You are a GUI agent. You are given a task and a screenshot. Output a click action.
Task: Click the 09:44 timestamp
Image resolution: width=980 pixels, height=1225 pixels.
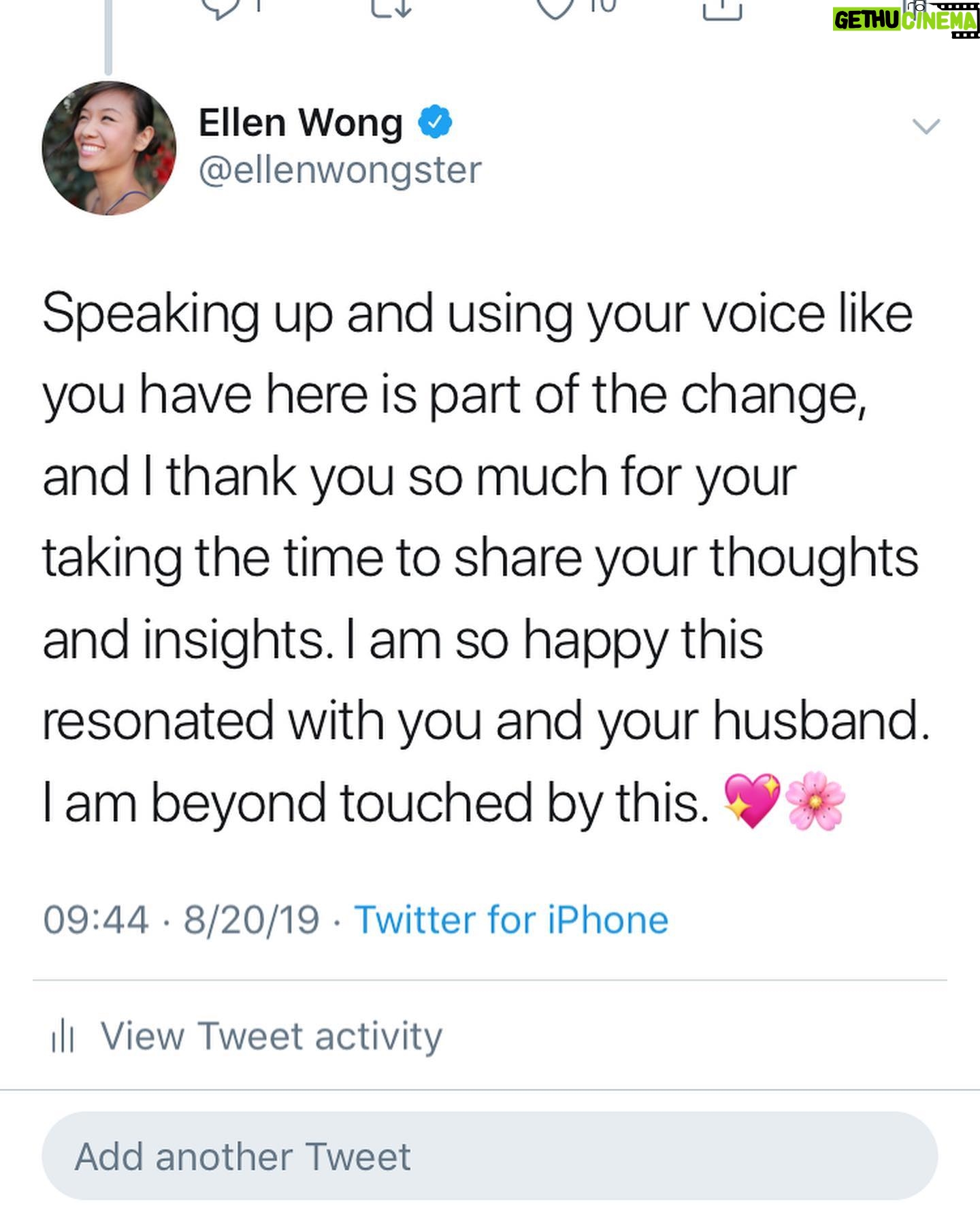pos(95,920)
